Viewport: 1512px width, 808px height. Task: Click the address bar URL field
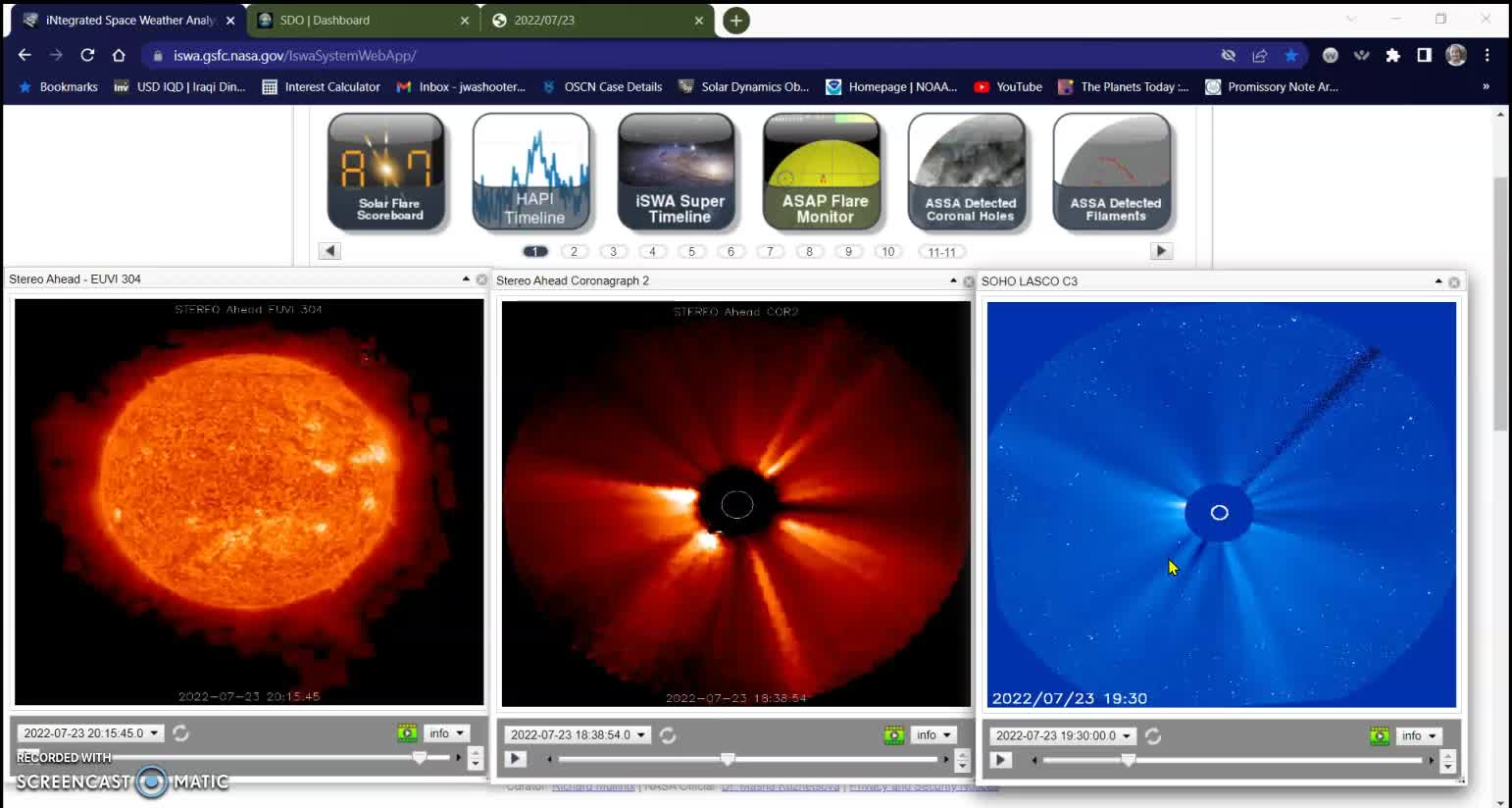[x=677, y=56]
